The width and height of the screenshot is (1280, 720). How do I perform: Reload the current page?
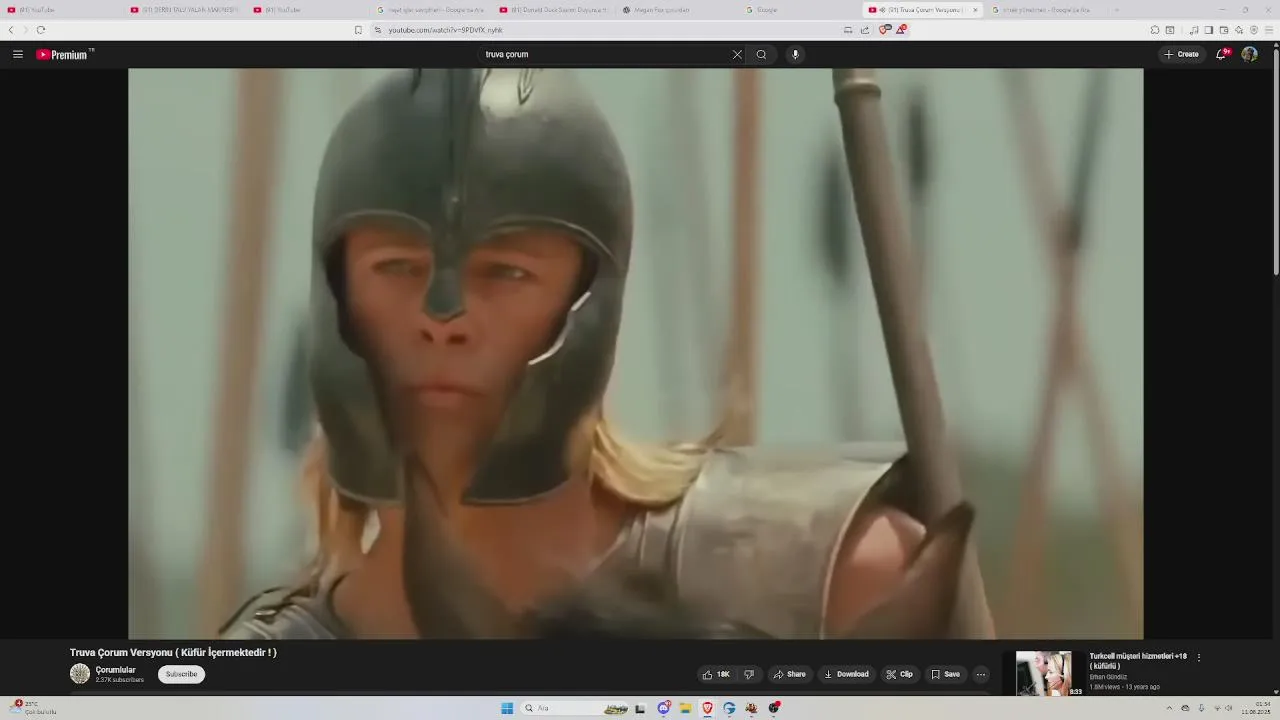point(41,30)
